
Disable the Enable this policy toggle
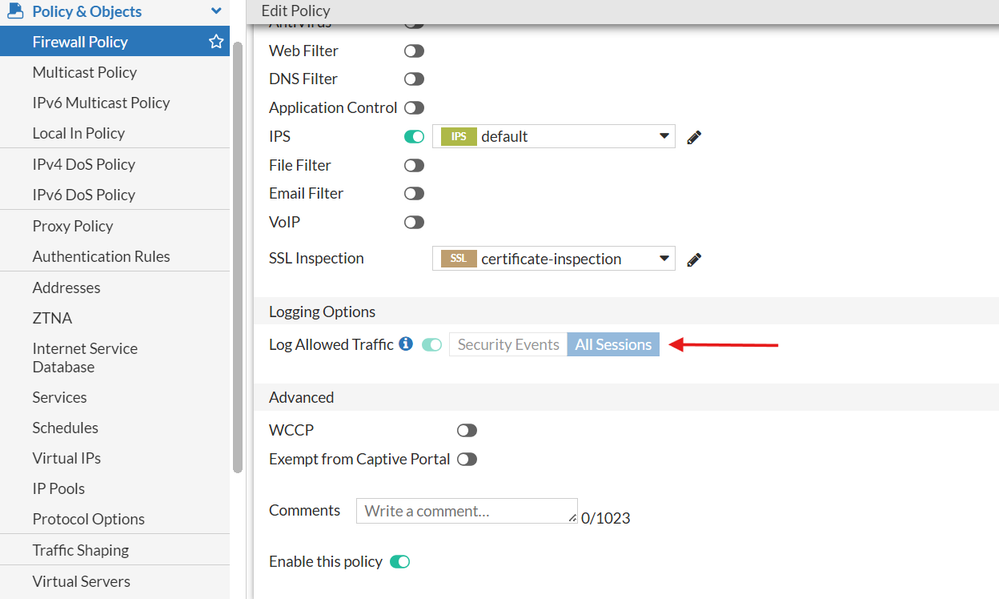click(x=400, y=562)
